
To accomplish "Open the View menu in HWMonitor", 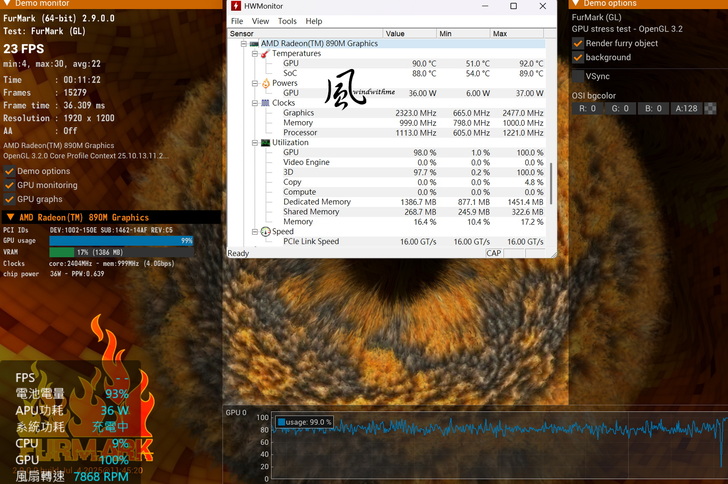I will (x=260, y=21).
